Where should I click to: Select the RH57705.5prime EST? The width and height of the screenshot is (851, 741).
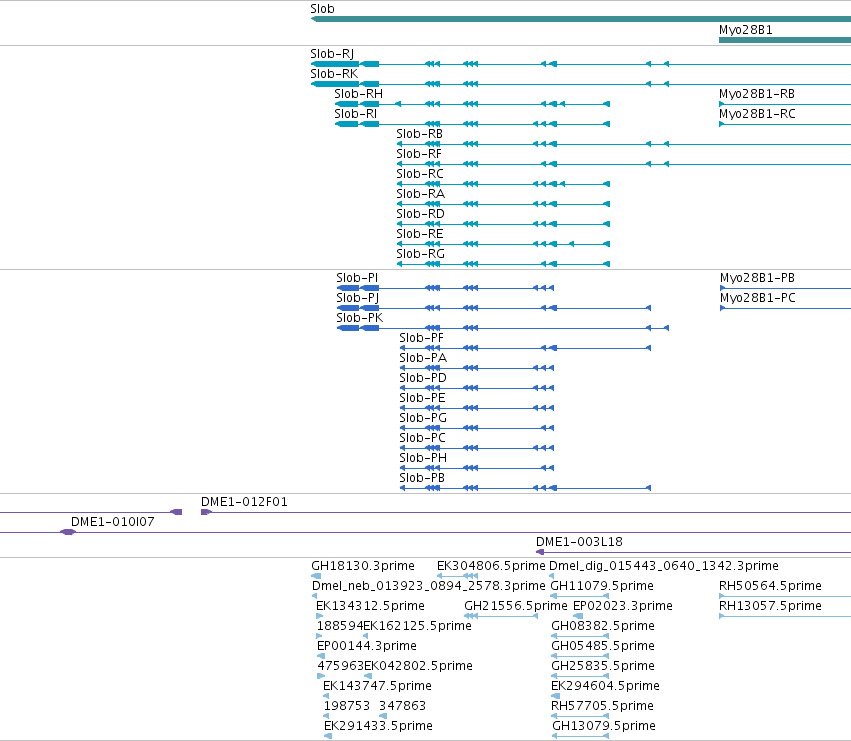pos(580,716)
